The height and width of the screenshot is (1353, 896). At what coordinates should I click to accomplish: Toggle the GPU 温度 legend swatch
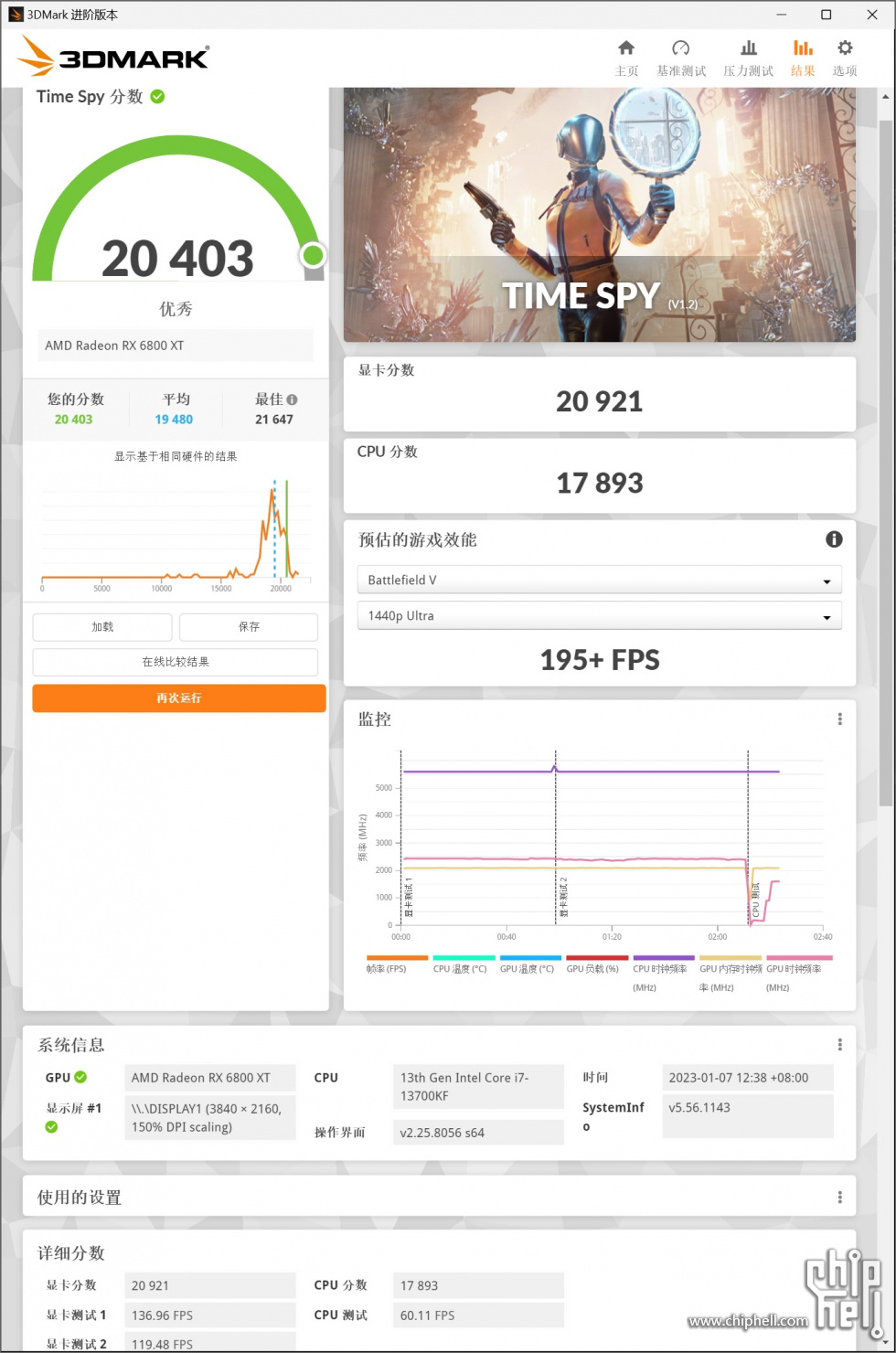(530, 958)
